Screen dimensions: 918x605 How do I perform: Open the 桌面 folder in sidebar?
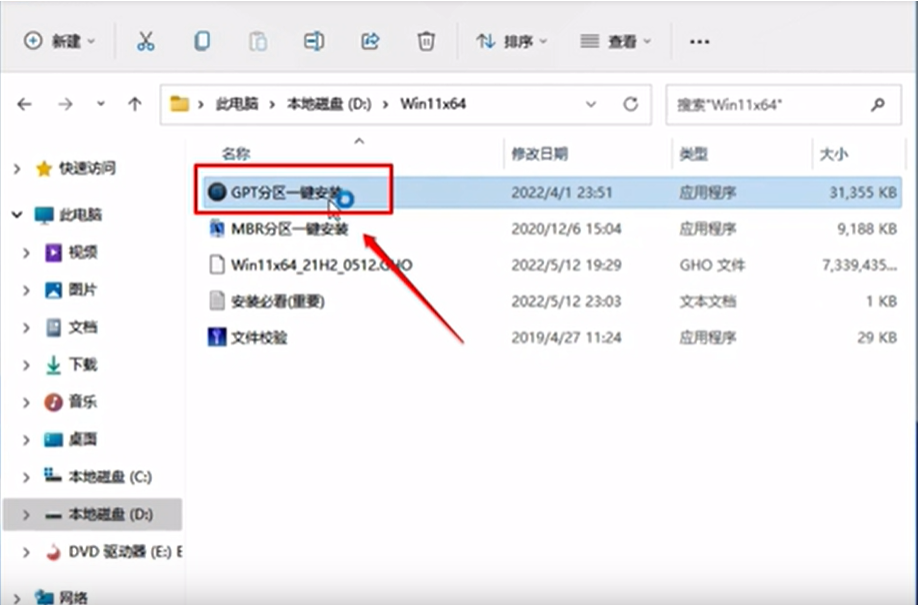83,439
